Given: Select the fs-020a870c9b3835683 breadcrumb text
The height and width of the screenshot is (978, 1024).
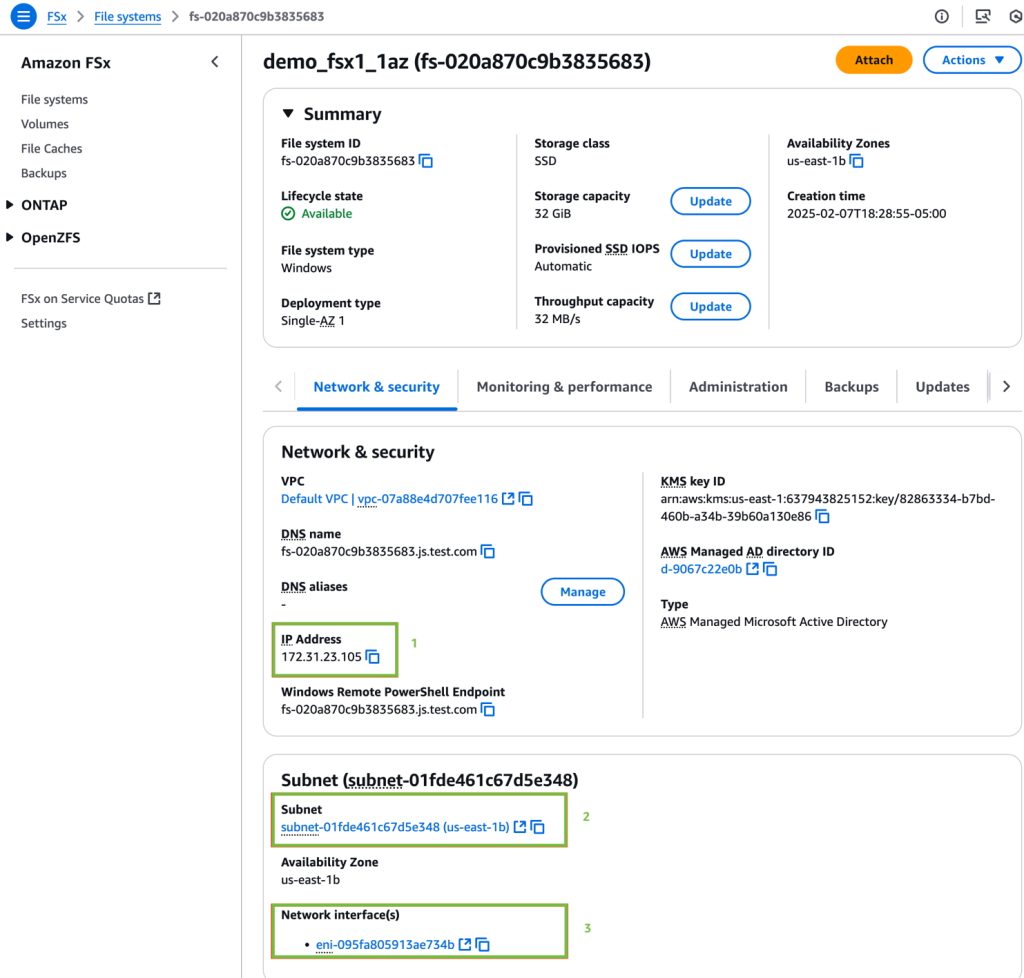Looking at the screenshot, I should (257, 16).
